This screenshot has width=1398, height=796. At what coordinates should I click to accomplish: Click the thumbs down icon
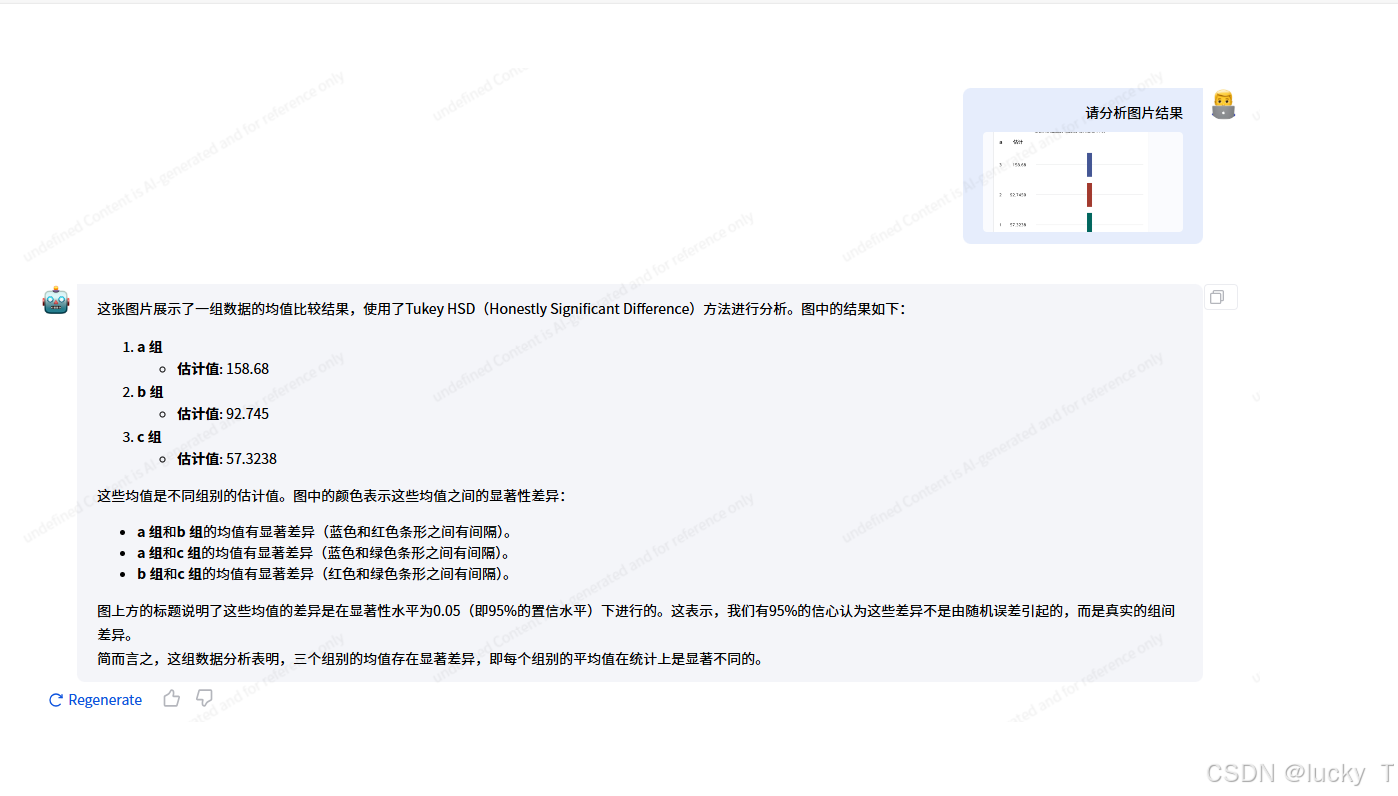[205, 698]
